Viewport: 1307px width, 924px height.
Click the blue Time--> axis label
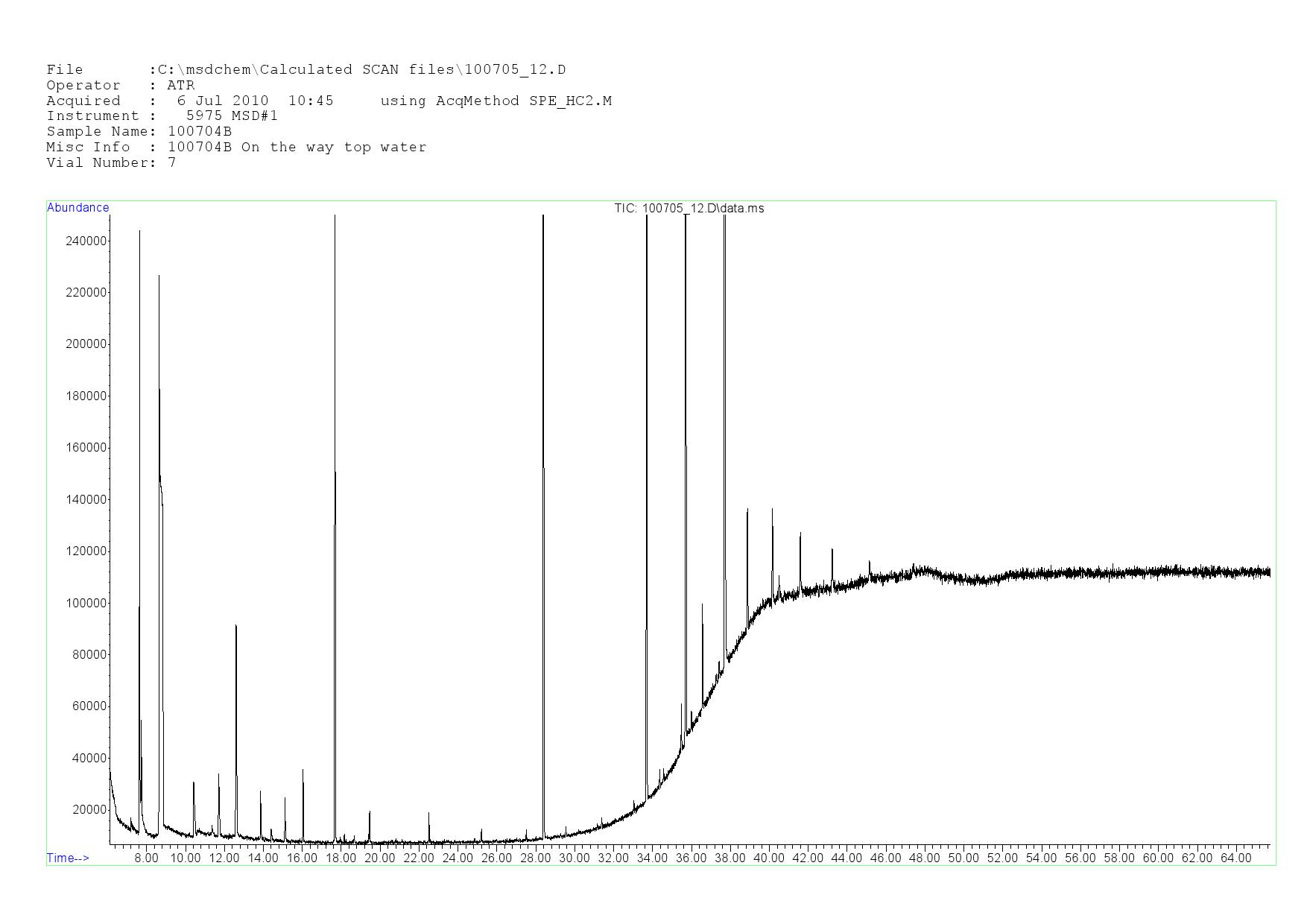point(68,858)
